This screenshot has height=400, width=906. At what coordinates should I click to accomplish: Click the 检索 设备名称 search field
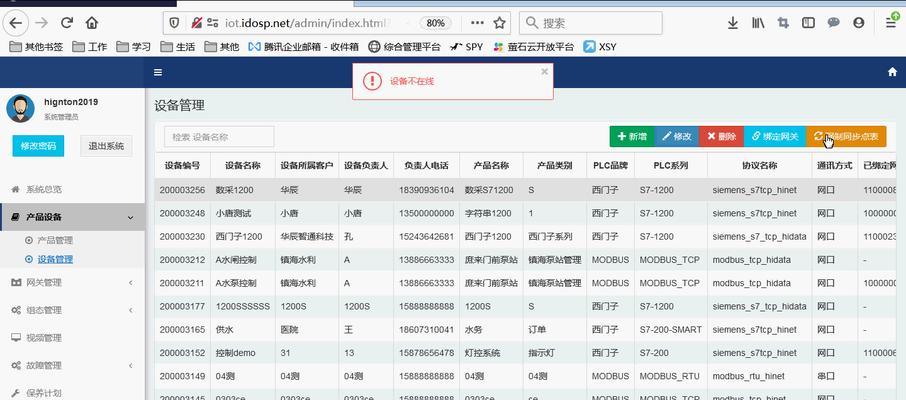[x=219, y=137]
